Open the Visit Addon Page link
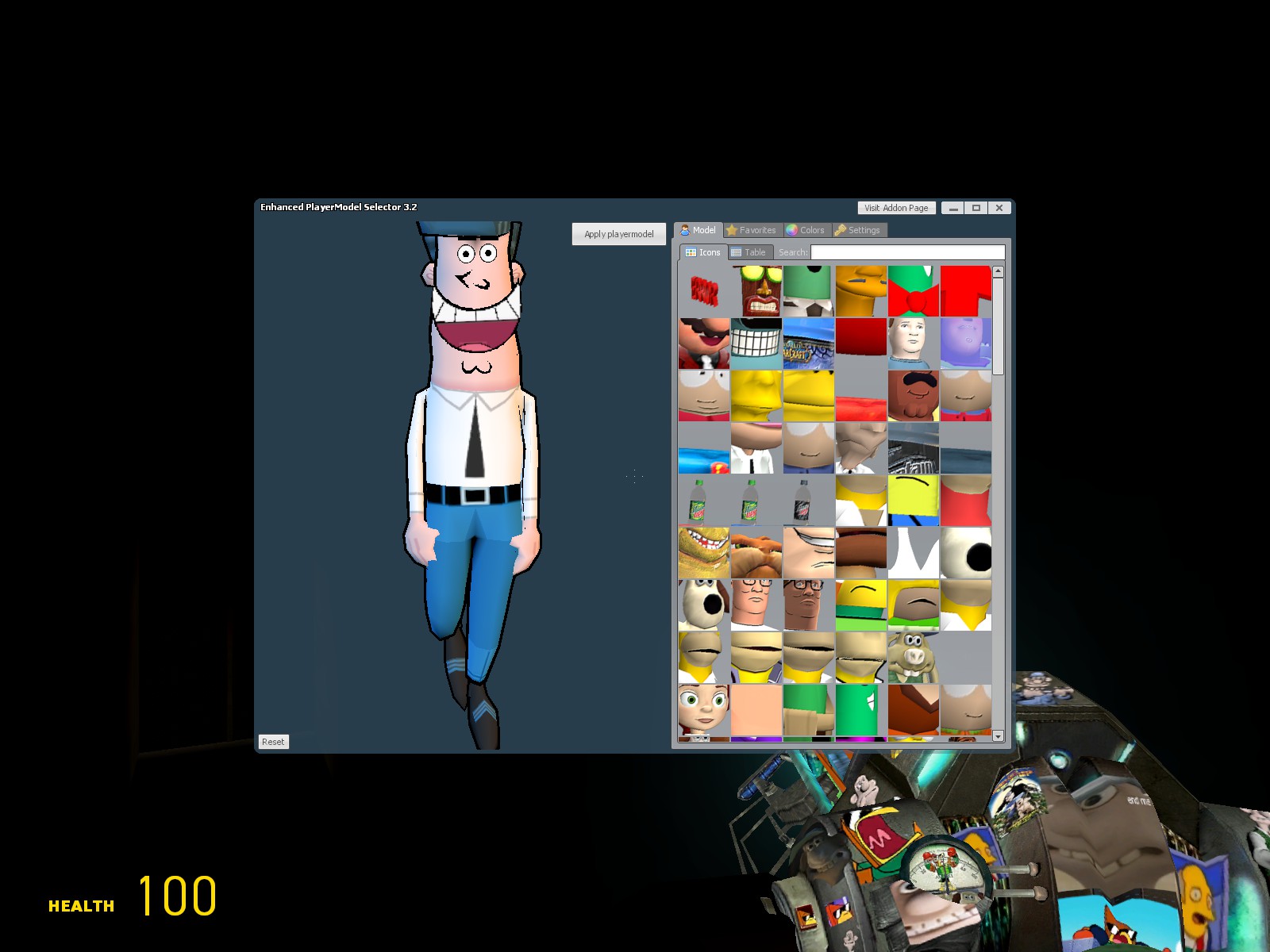This screenshot has height=952, width=1270. point(896,208)
